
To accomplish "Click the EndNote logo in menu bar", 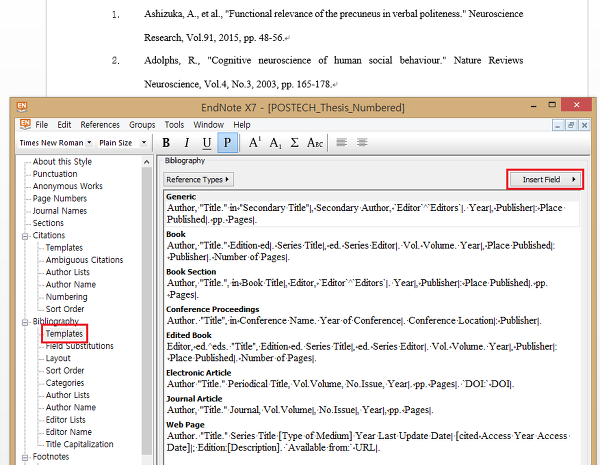I will point(25,124).
